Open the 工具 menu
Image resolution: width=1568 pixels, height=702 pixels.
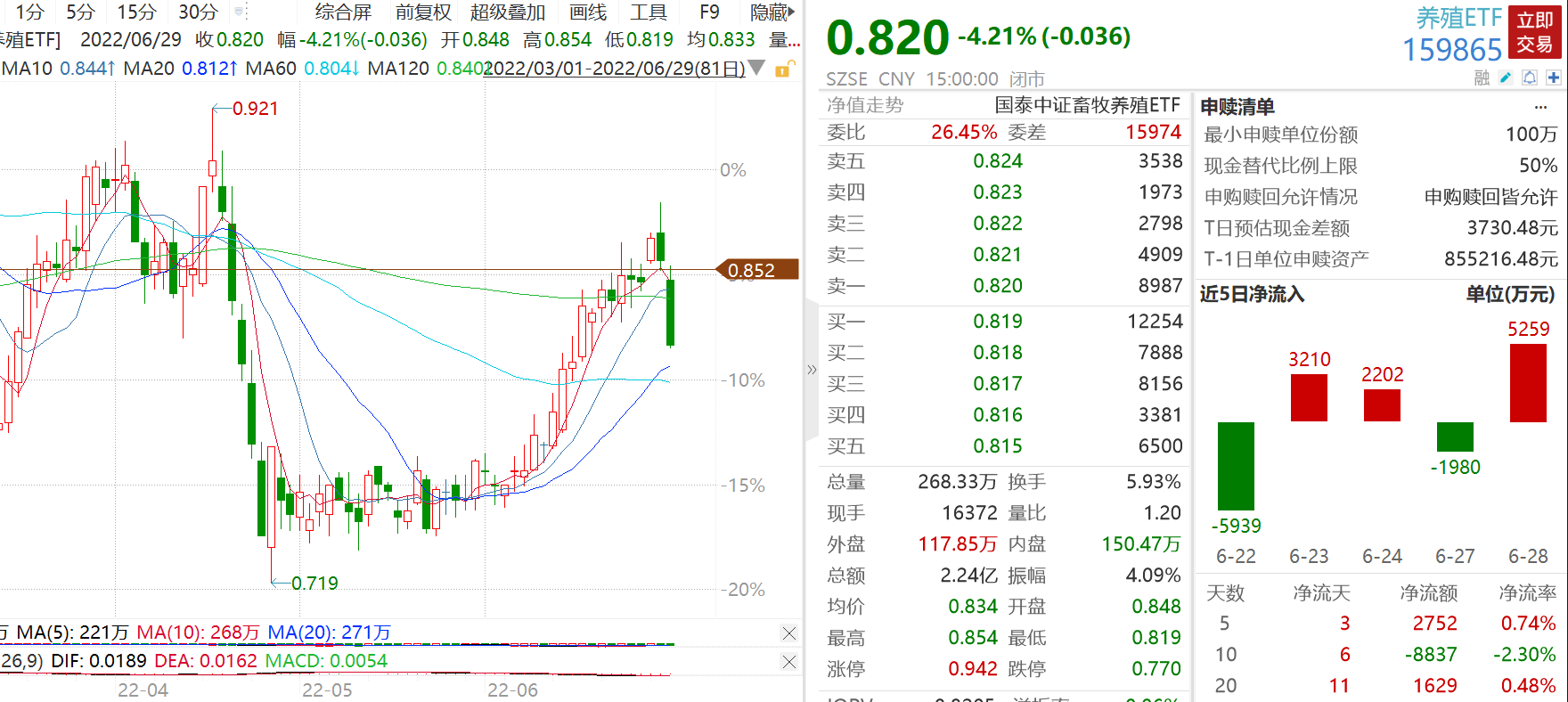pos(649,12)
